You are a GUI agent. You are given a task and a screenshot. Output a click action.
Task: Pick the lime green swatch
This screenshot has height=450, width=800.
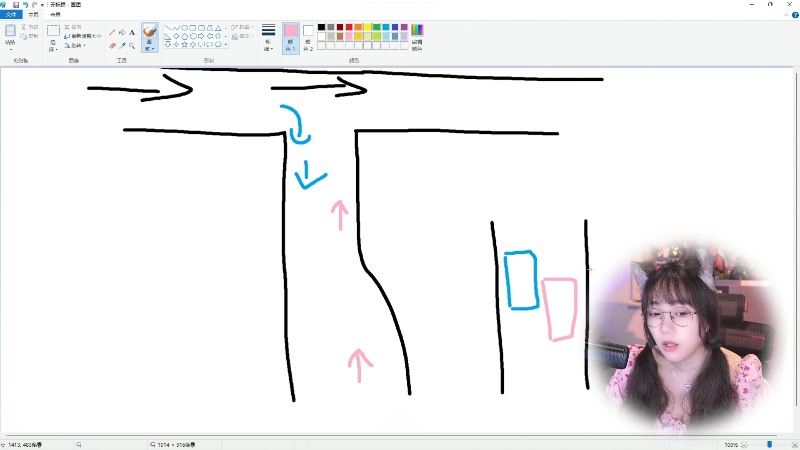(x=377, y=36)
